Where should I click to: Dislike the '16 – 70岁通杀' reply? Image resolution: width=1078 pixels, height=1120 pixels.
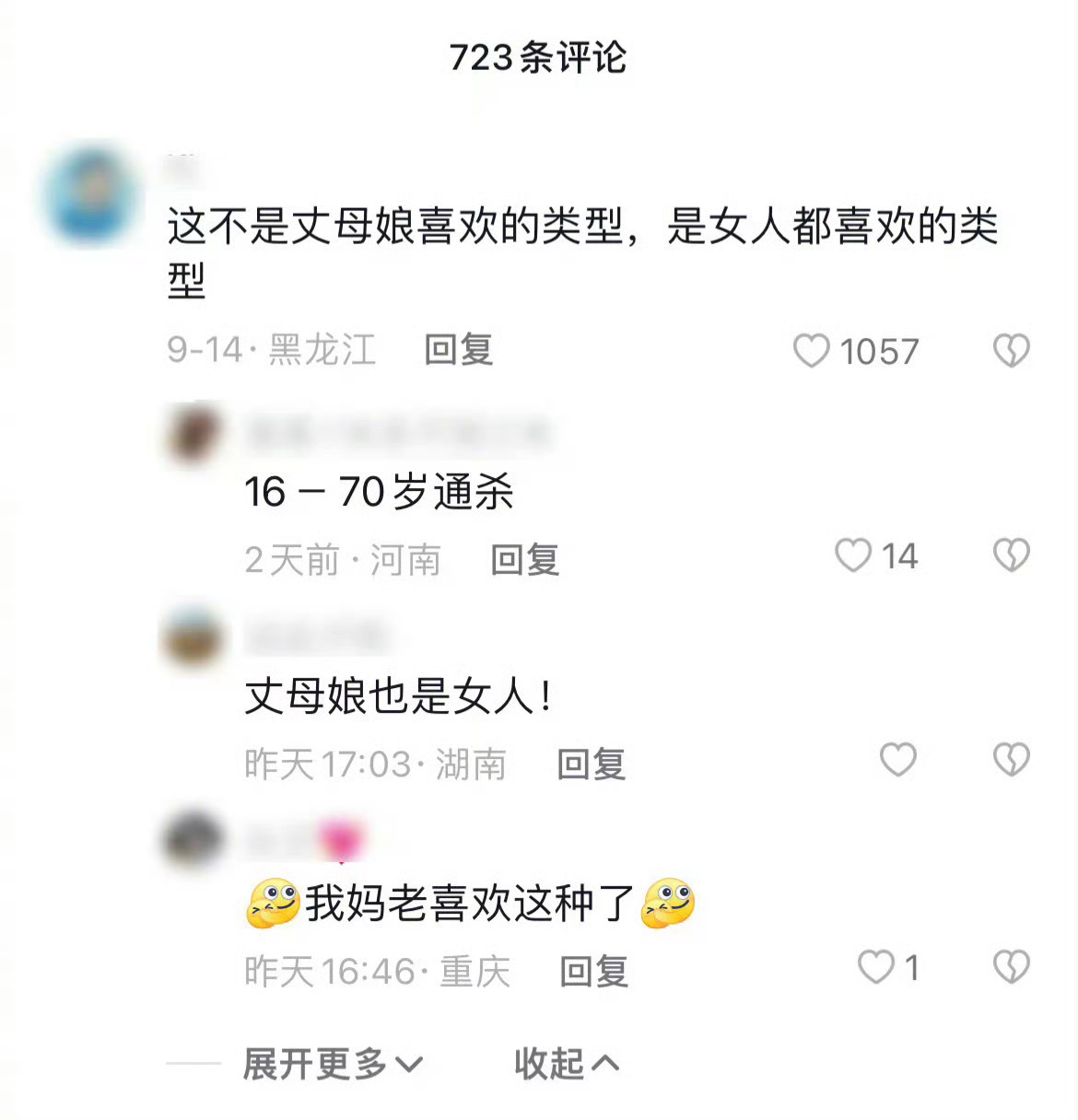click(1011, 555)
